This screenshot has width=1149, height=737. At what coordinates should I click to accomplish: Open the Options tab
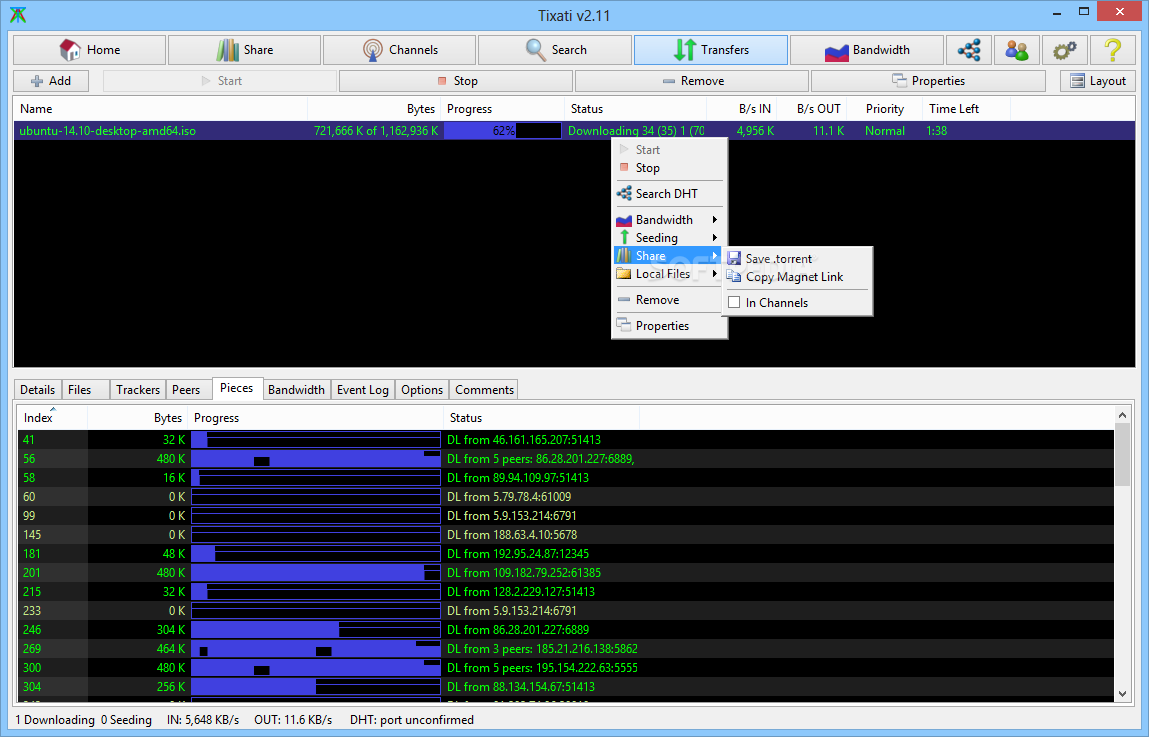coord(422,390)
